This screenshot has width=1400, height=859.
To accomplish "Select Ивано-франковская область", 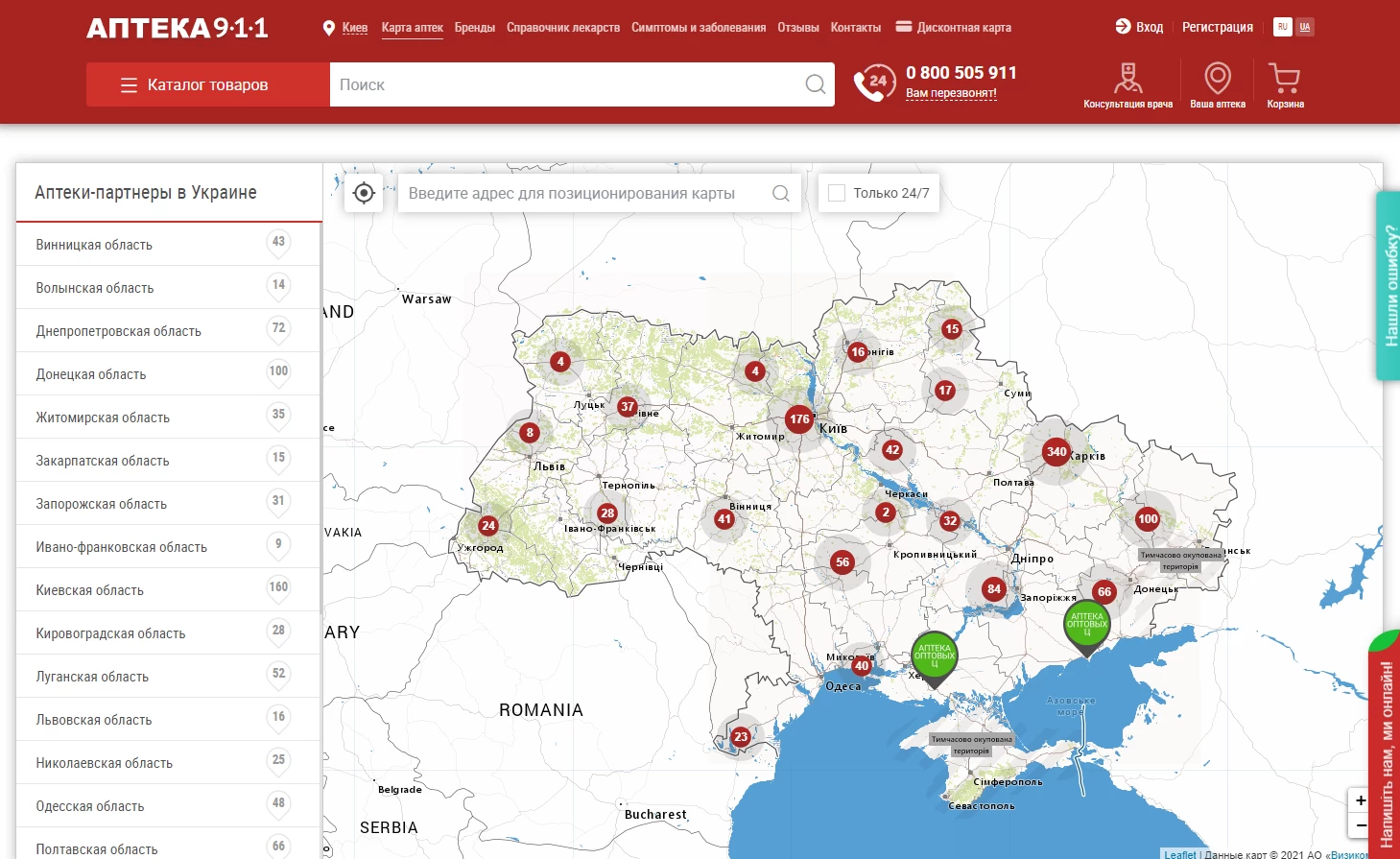I will coord(168,547).
